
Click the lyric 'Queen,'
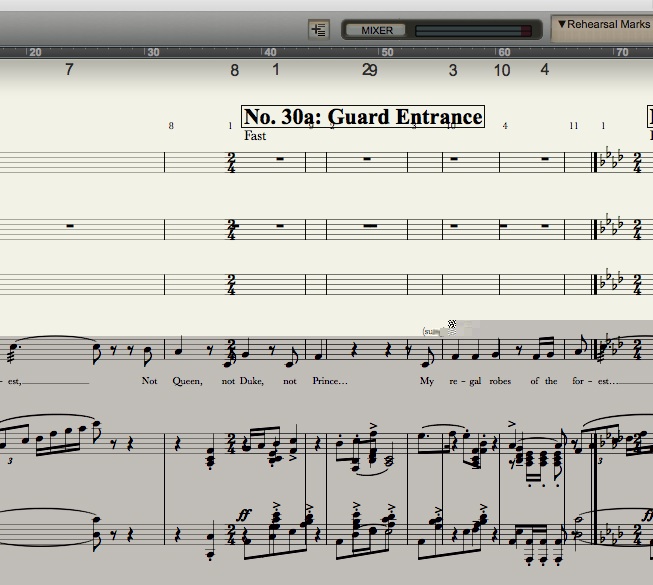(x=187, y=381)
